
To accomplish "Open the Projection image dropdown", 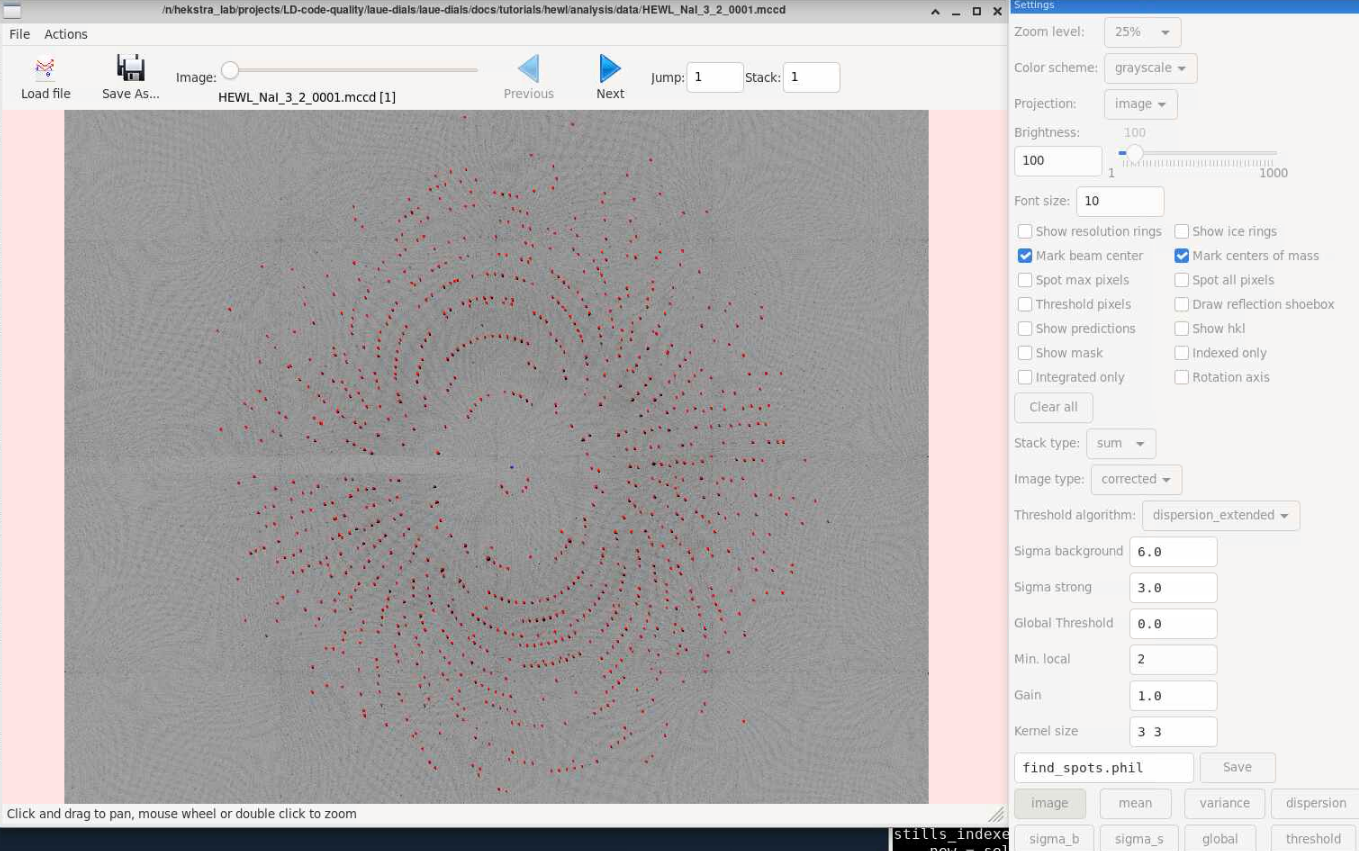I will [x=1140, y=104].
